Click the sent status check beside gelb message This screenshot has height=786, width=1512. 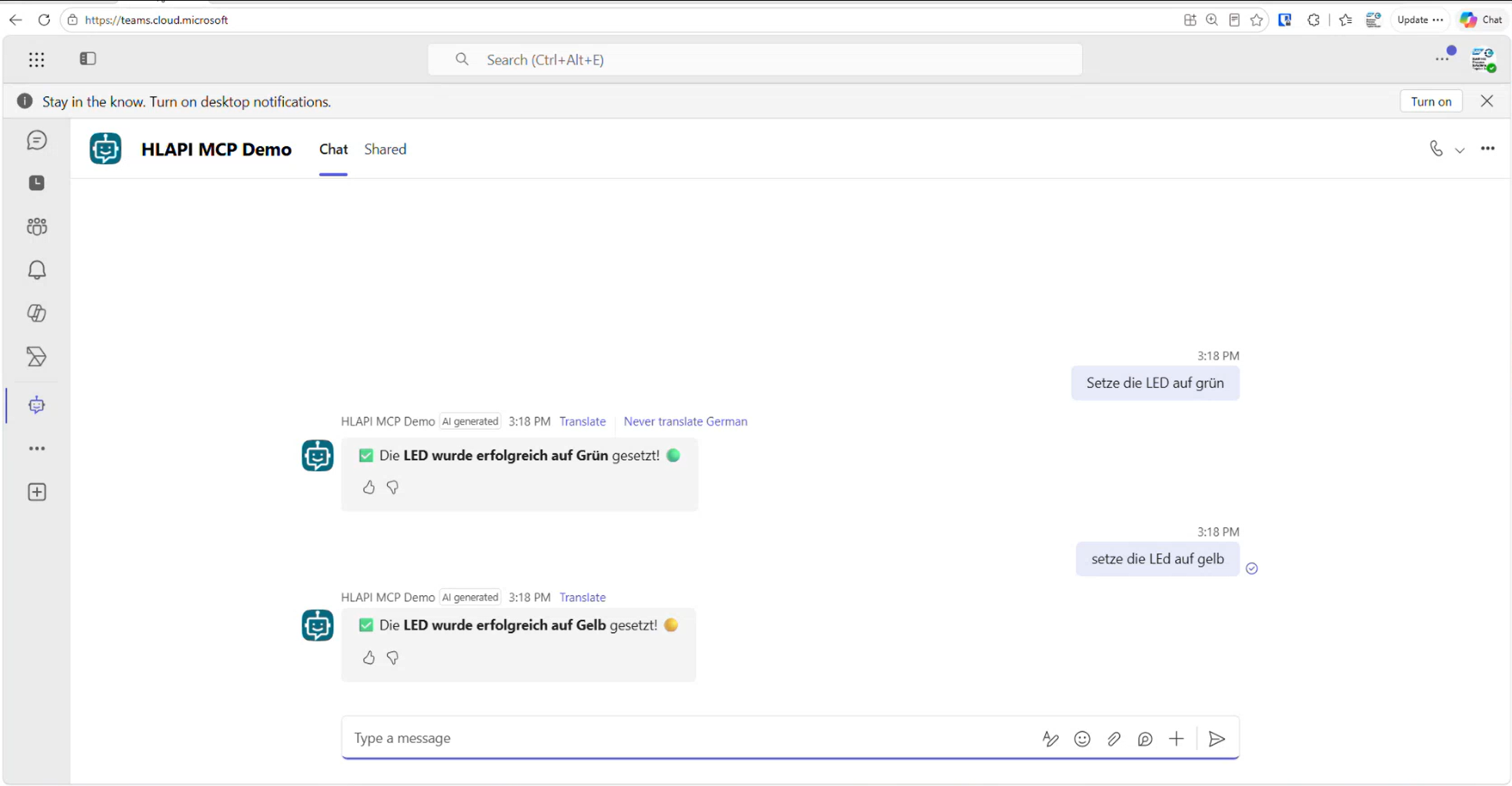[1252, 569]
